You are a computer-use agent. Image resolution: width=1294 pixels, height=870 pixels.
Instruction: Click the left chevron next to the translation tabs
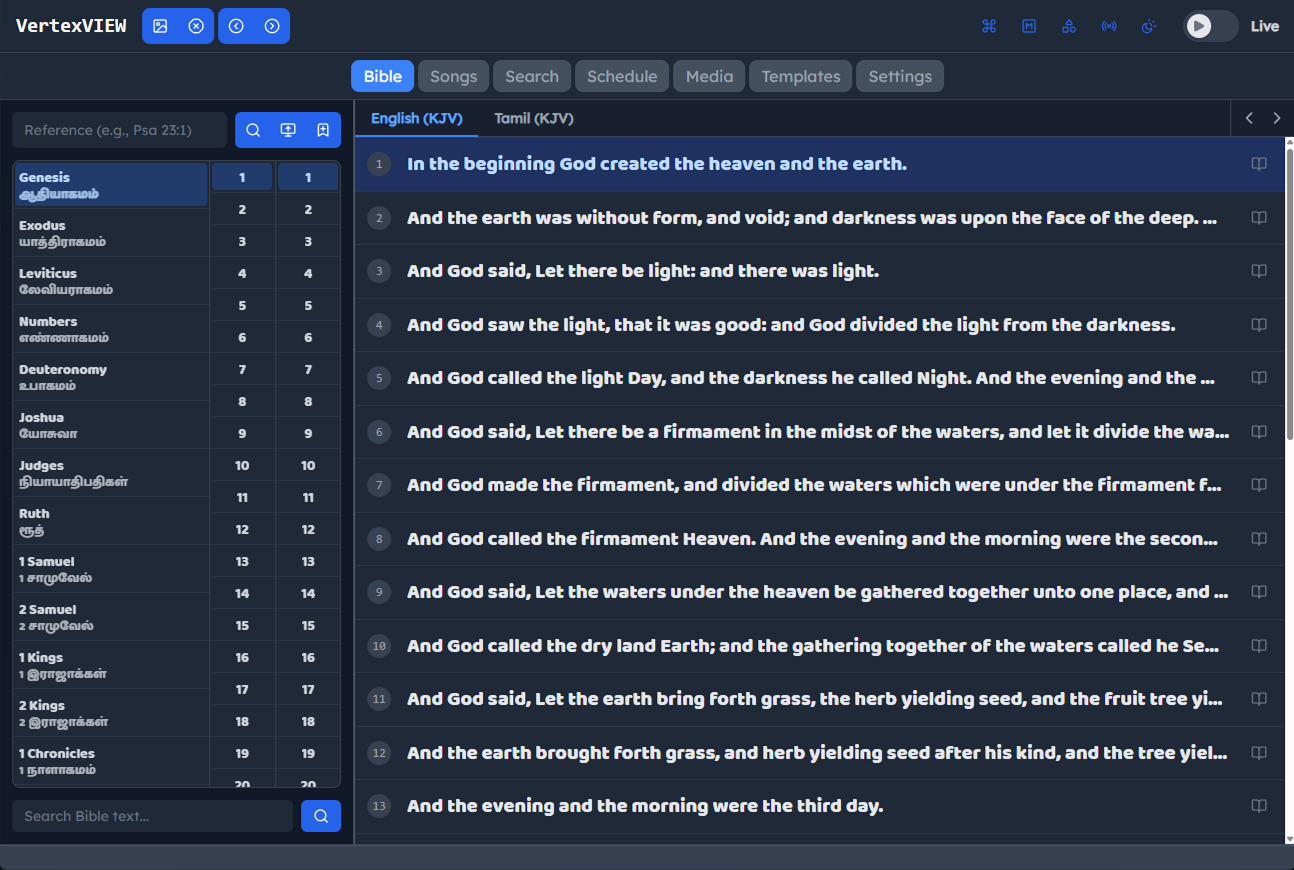tap(1249, 118)
